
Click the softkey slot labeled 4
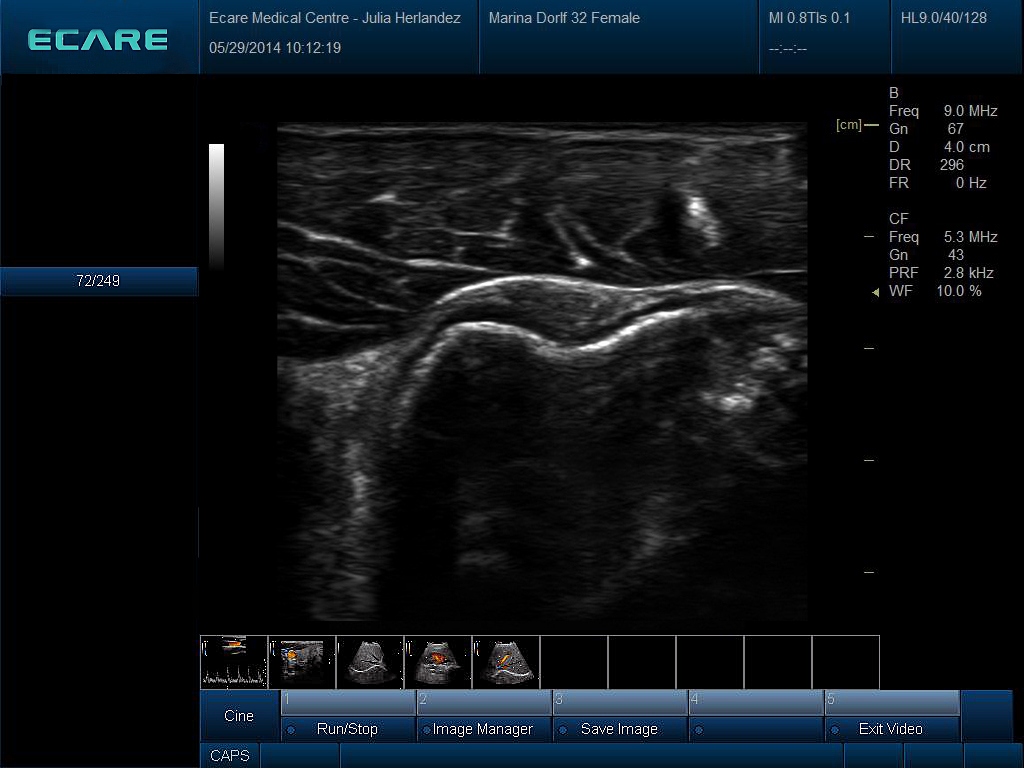point(756,702)
